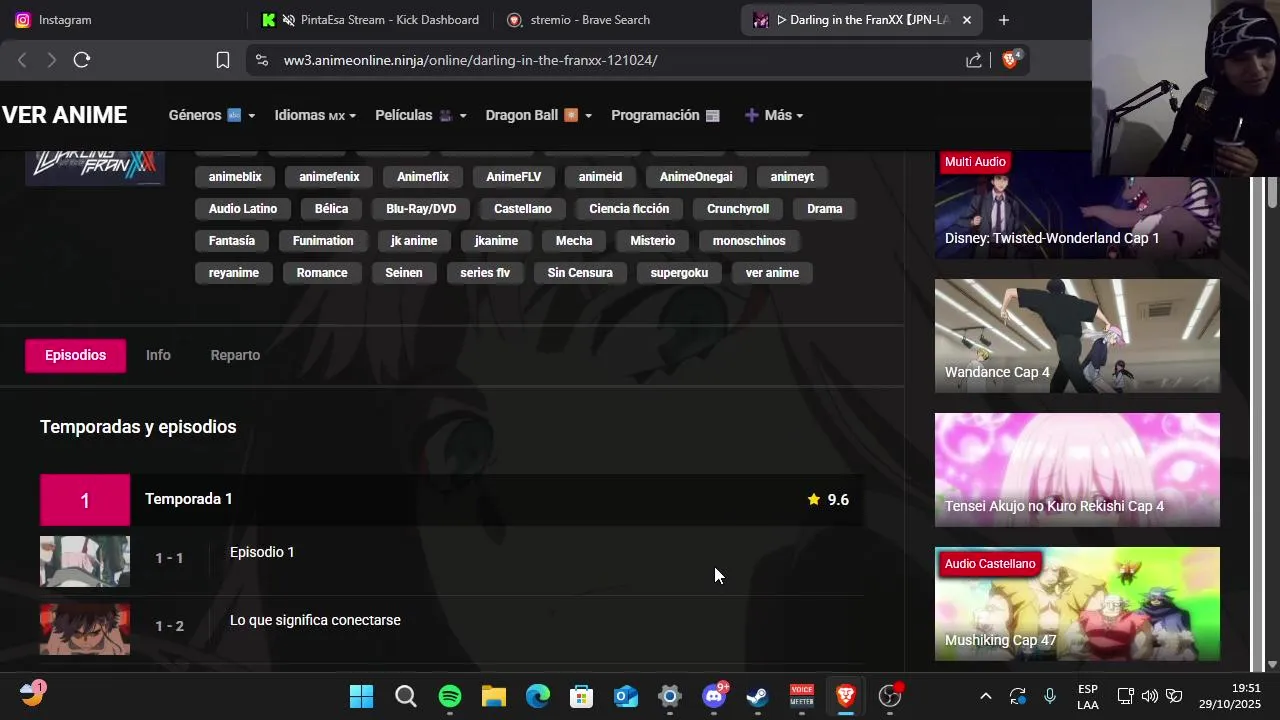Open Windows taskbar search icon
Viewport: 1280px width, 720px height.
click(x=405, y=696)
